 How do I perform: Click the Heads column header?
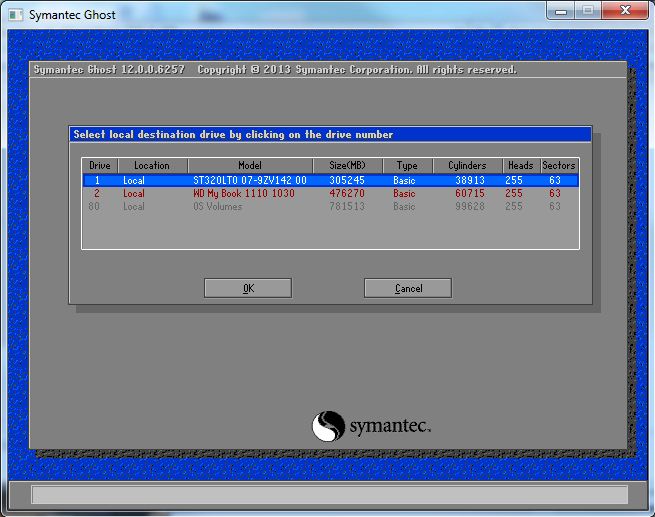coord(521,165)
